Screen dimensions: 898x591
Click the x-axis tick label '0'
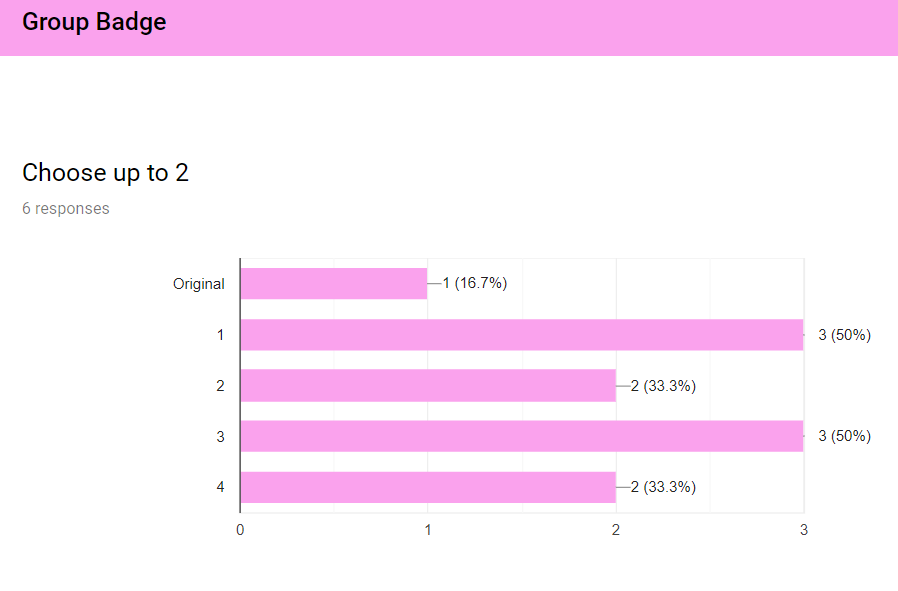point(240,530)
